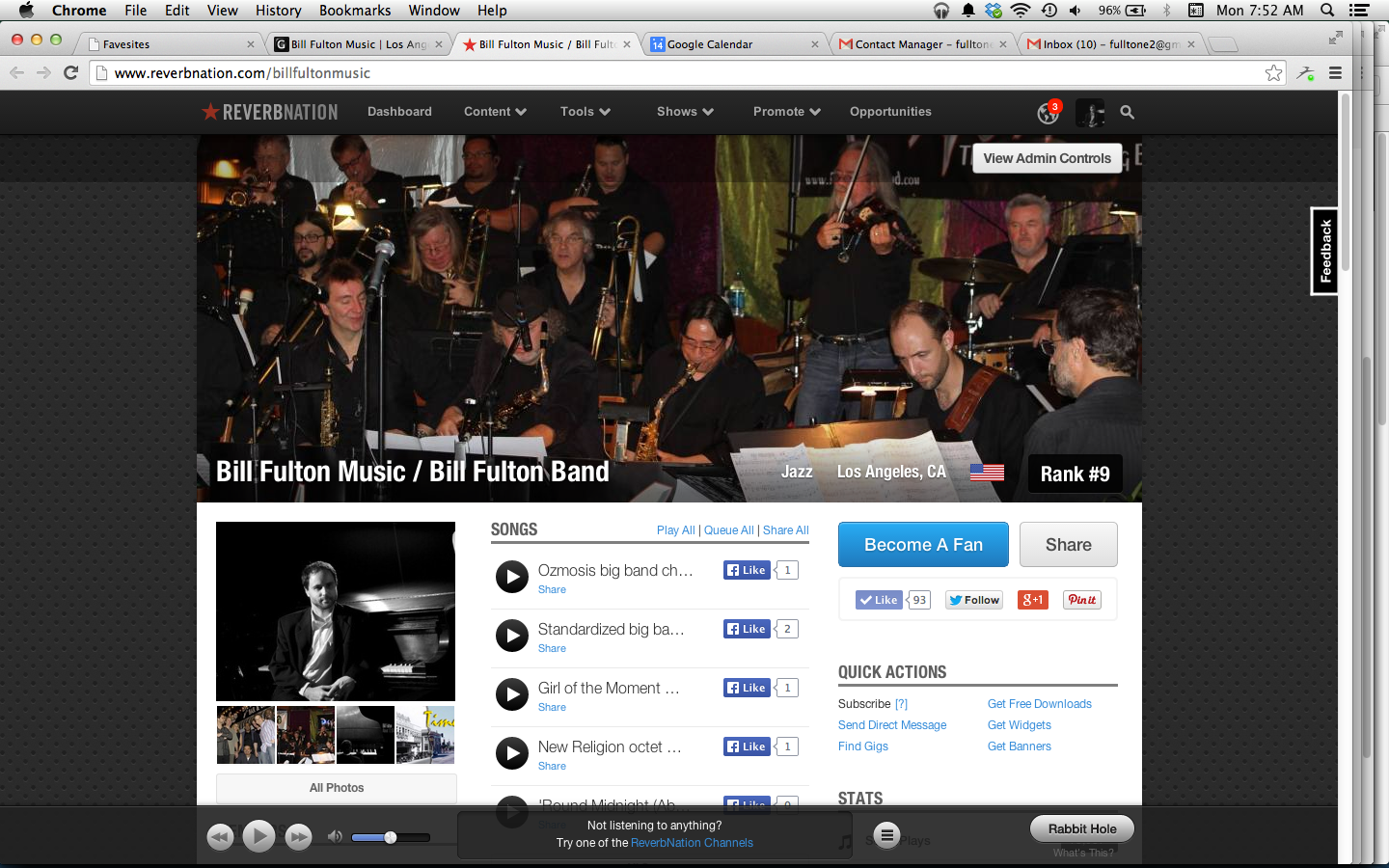Open Opportunities in the nav bar
This screenshot has height=868, width=1389.
(890, 112)
